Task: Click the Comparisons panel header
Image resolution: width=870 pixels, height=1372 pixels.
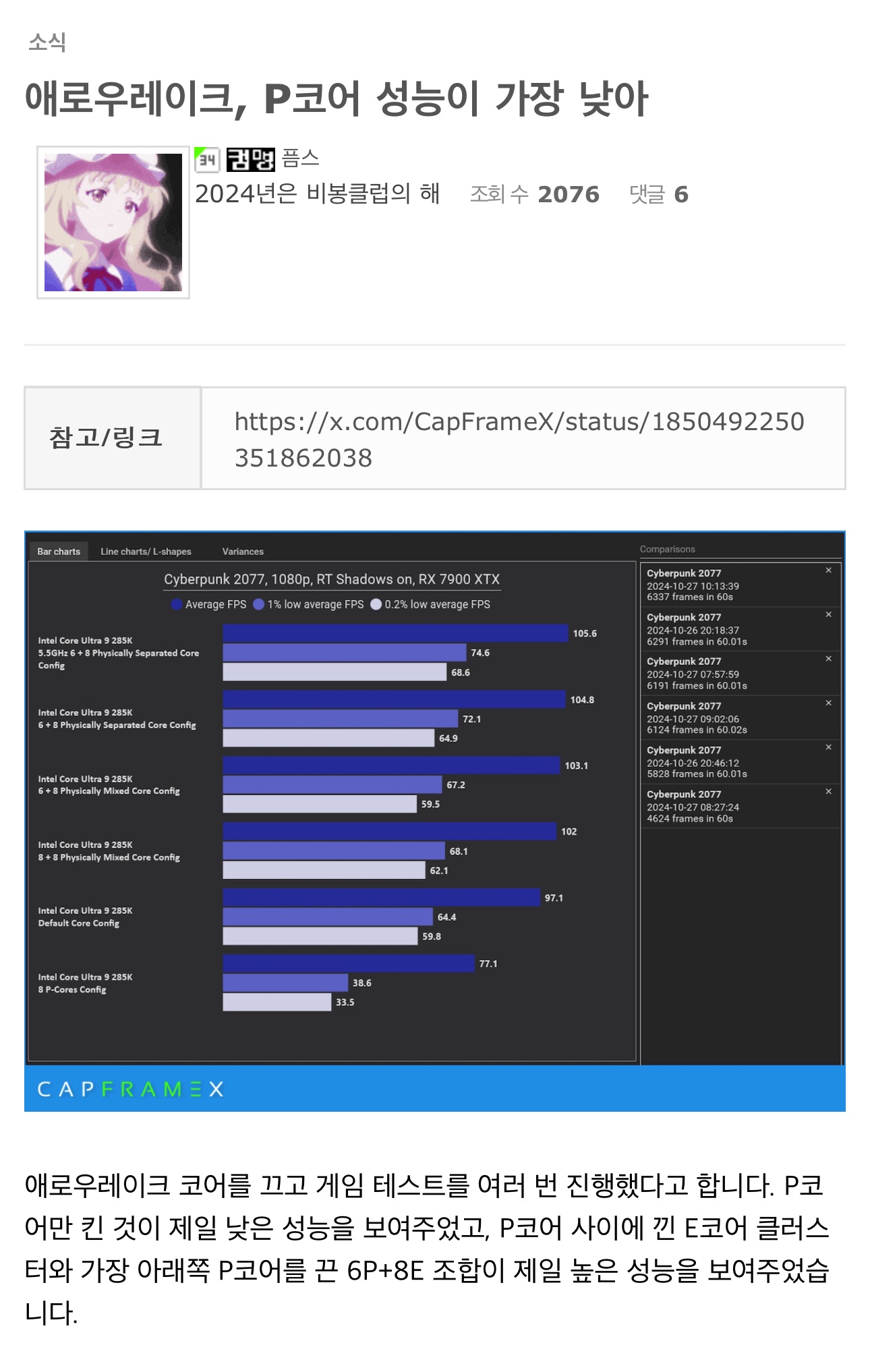Action: (667, 549)
